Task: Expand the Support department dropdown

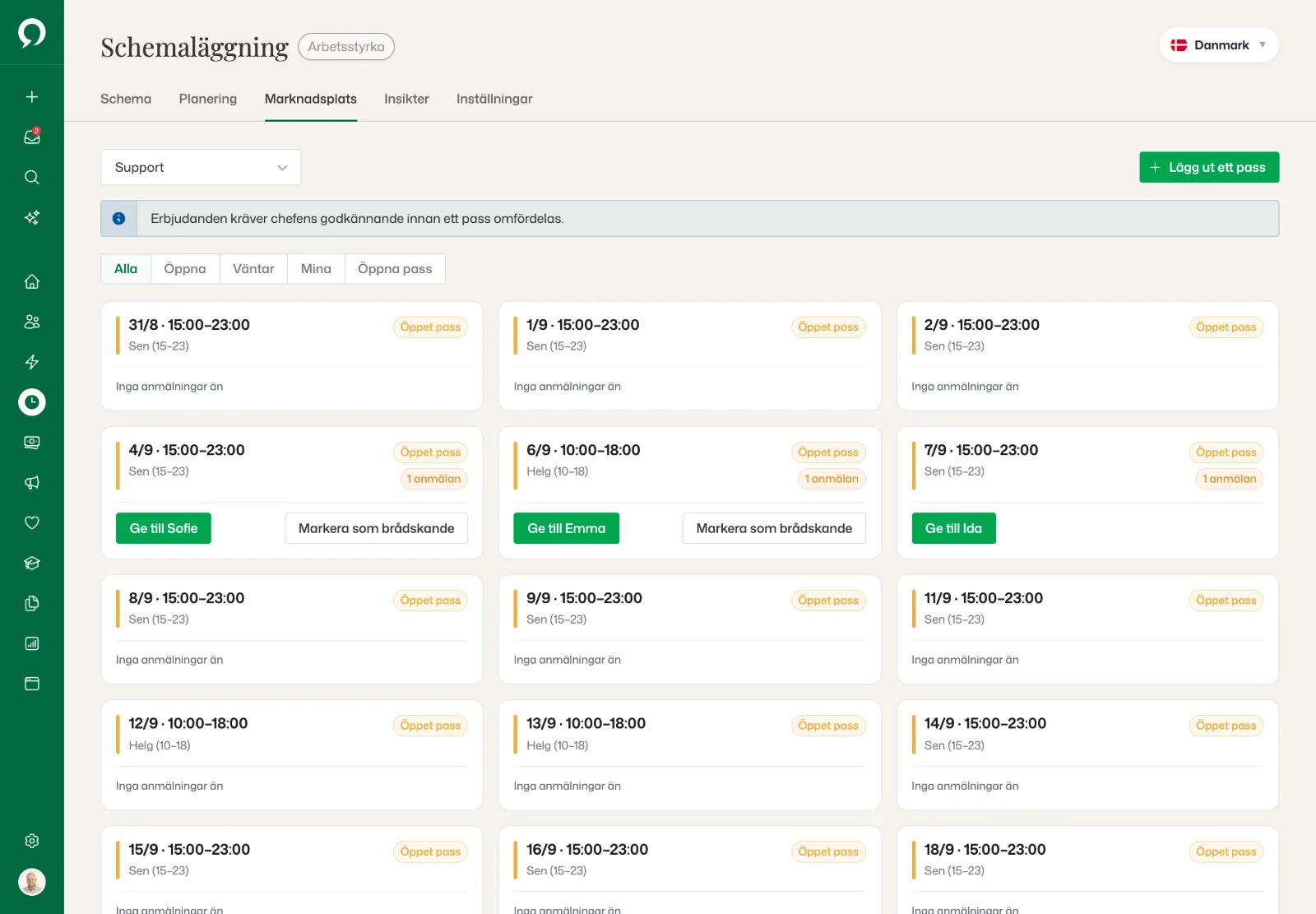Action: pyautogui.click(x=201, y=167)
